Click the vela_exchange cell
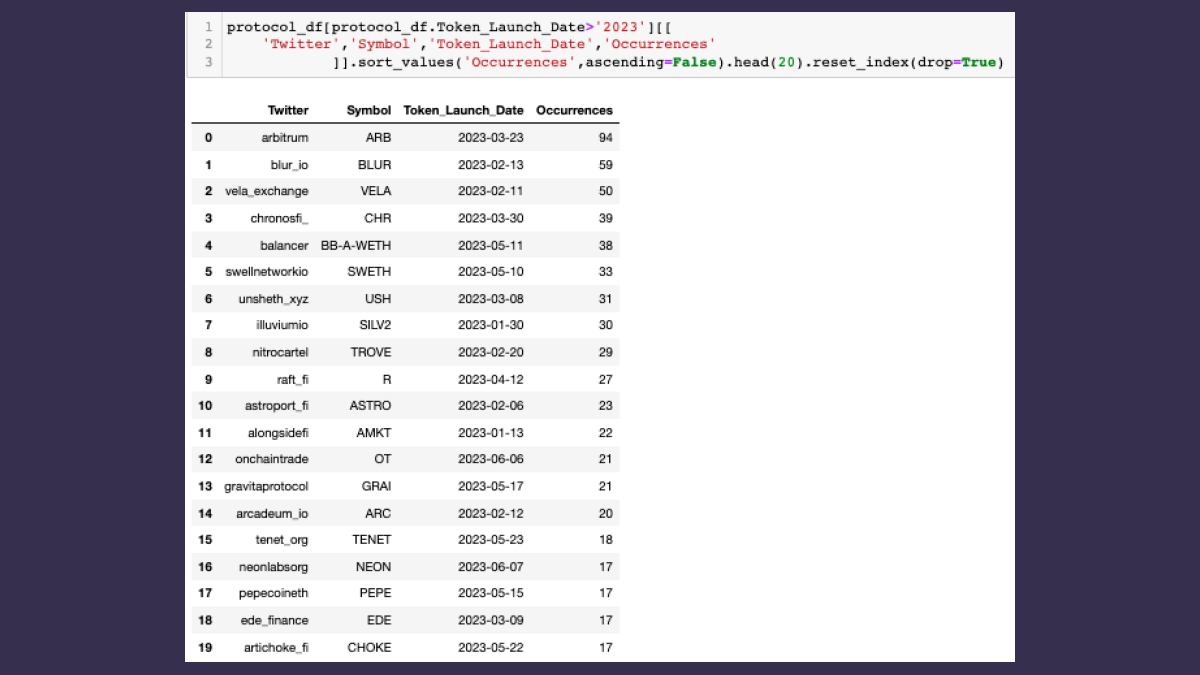The width and height of the screenshot is (1200, 675). 267,191
